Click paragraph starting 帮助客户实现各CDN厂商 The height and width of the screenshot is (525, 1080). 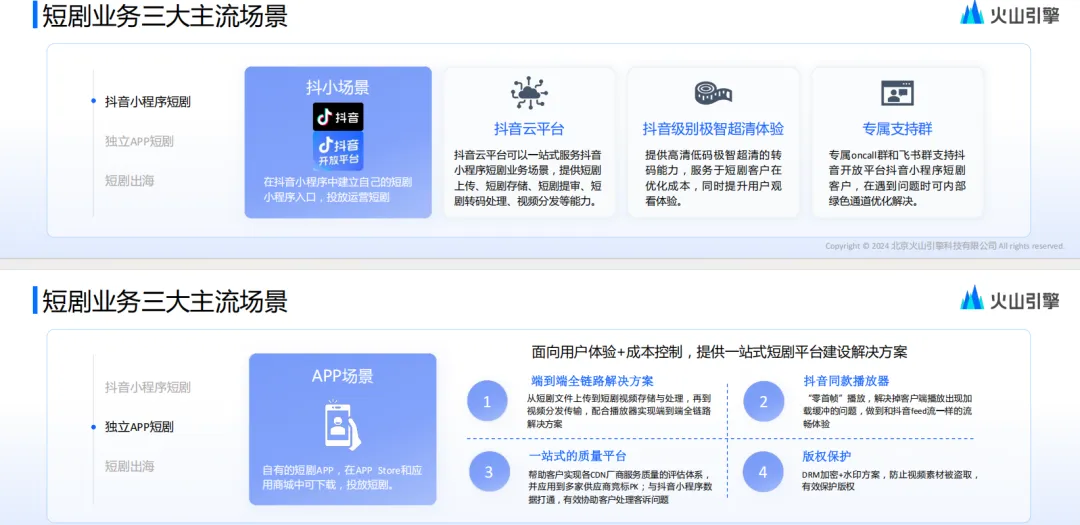[x=619, y=487]
